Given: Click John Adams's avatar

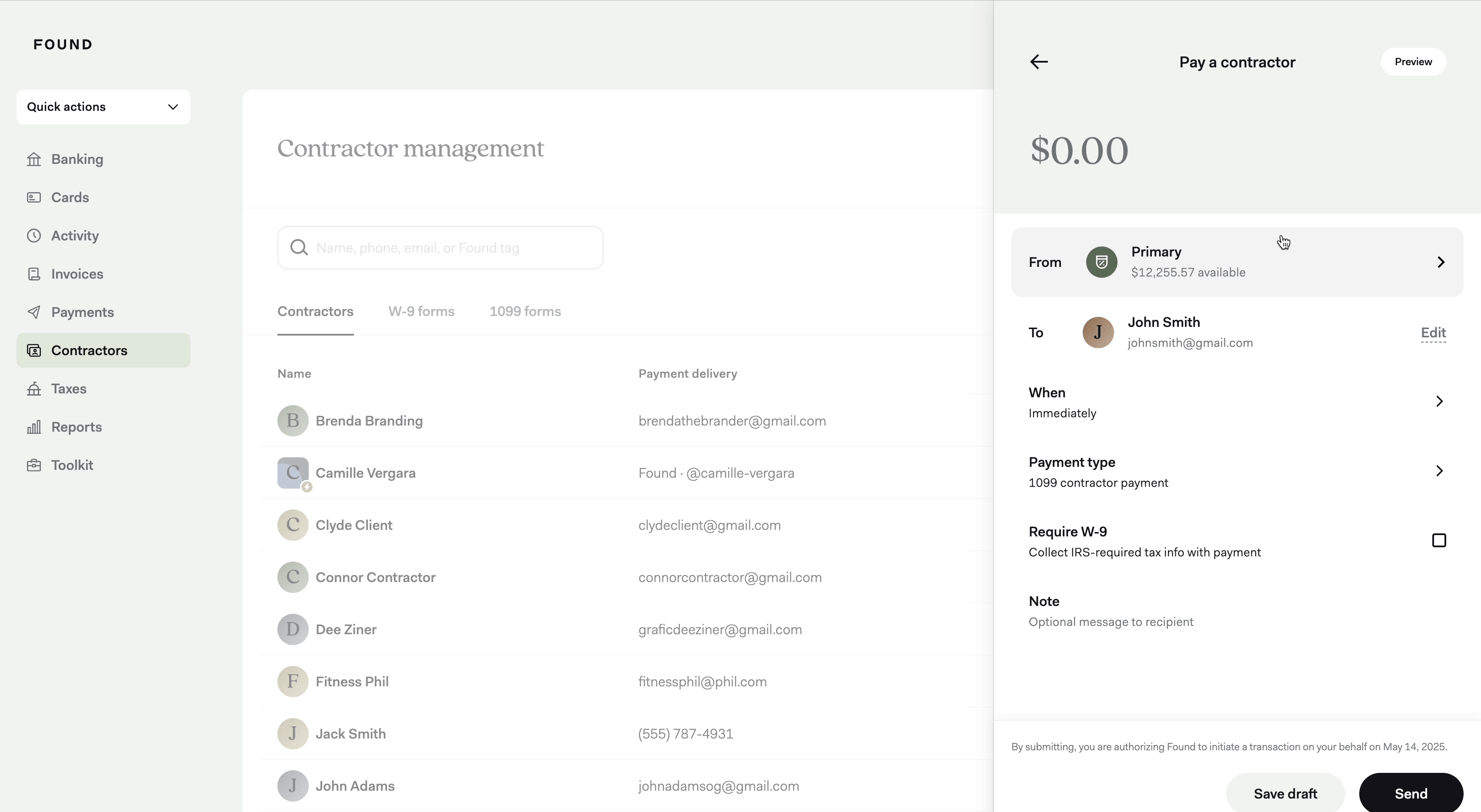Looking at the screenshot, I should point(293,786).
